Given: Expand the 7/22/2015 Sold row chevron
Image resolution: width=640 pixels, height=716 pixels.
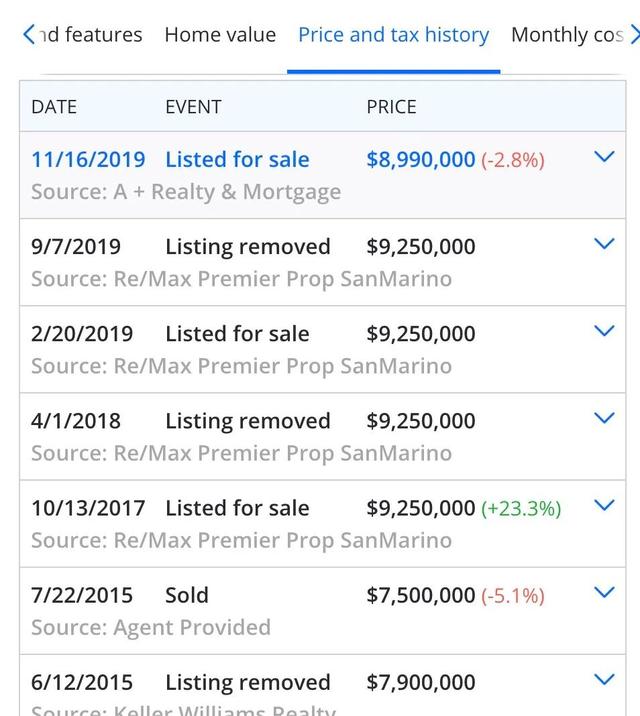Looking at the screenshot, I should (x=604, y=593).
